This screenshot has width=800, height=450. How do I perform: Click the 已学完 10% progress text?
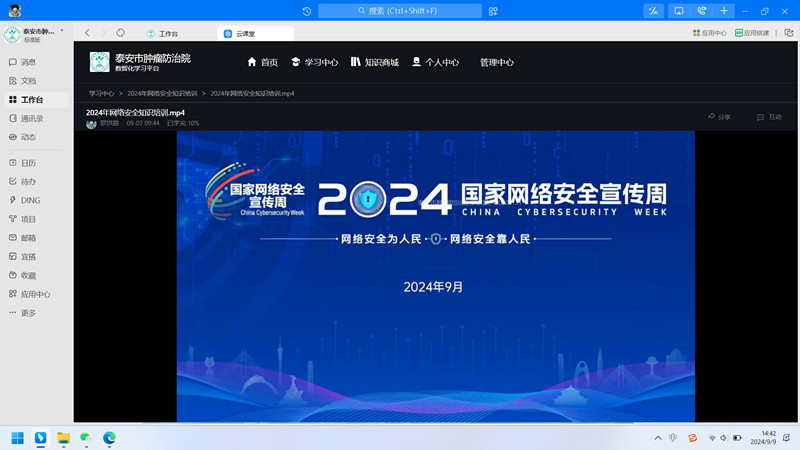(x=183, y=123)
